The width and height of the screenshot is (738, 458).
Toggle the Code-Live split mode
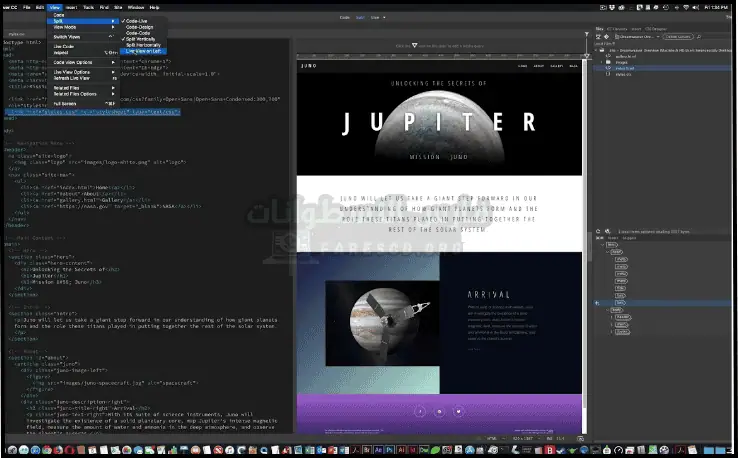point(138,20)
